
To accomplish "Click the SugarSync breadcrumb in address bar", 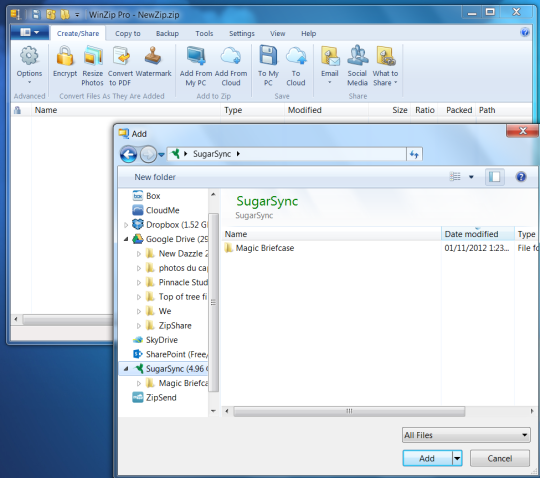I will (212, 154).
